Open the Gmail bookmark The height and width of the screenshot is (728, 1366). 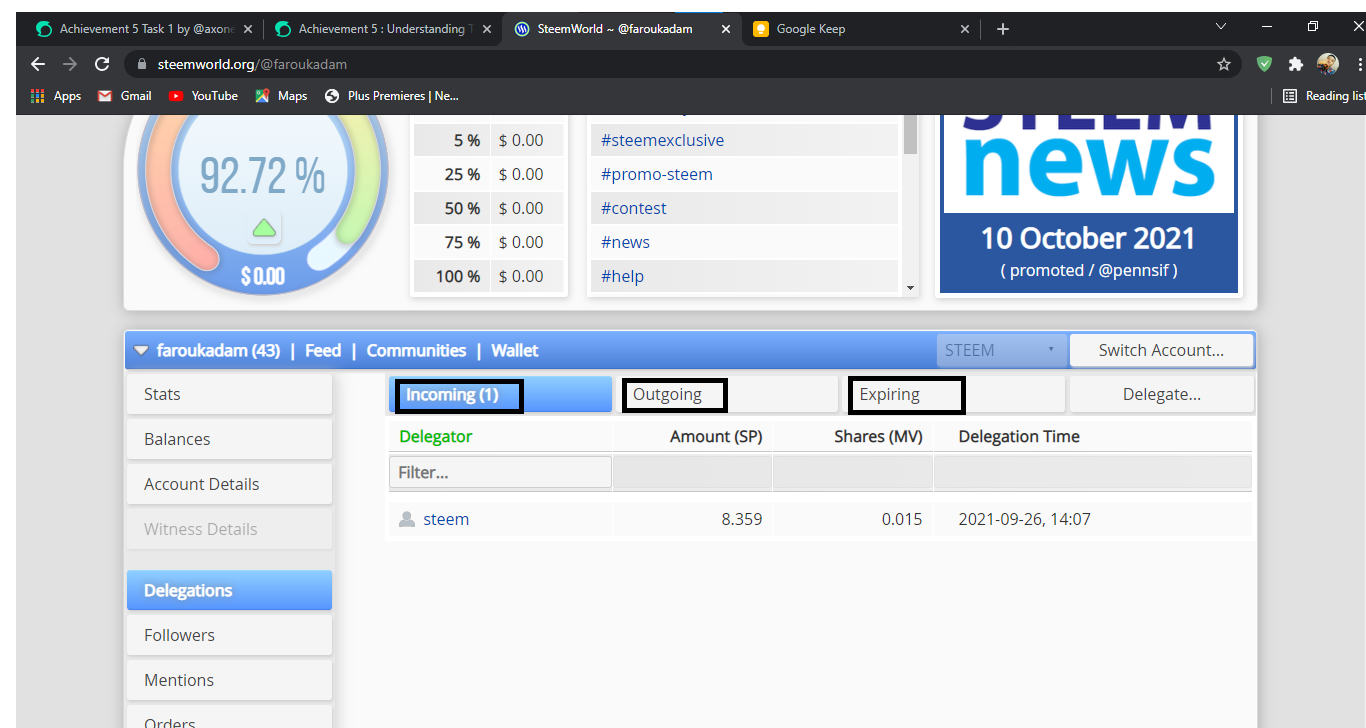(125, 96)
